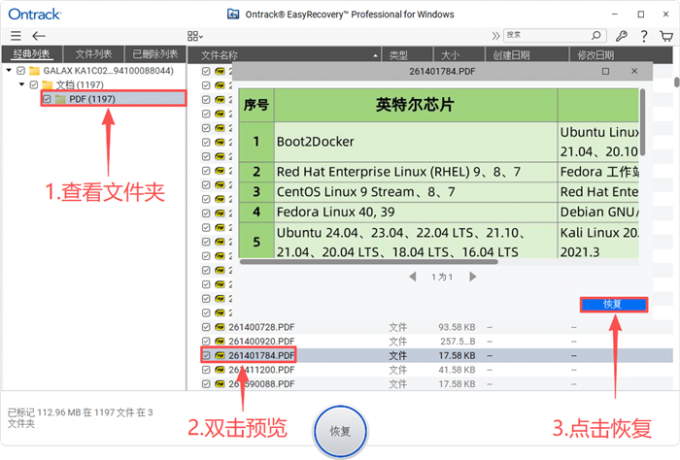This screenshot has width=680, height=460.
Task: Click PDF icon of 261400920.PDF
Action: point(220,341)
